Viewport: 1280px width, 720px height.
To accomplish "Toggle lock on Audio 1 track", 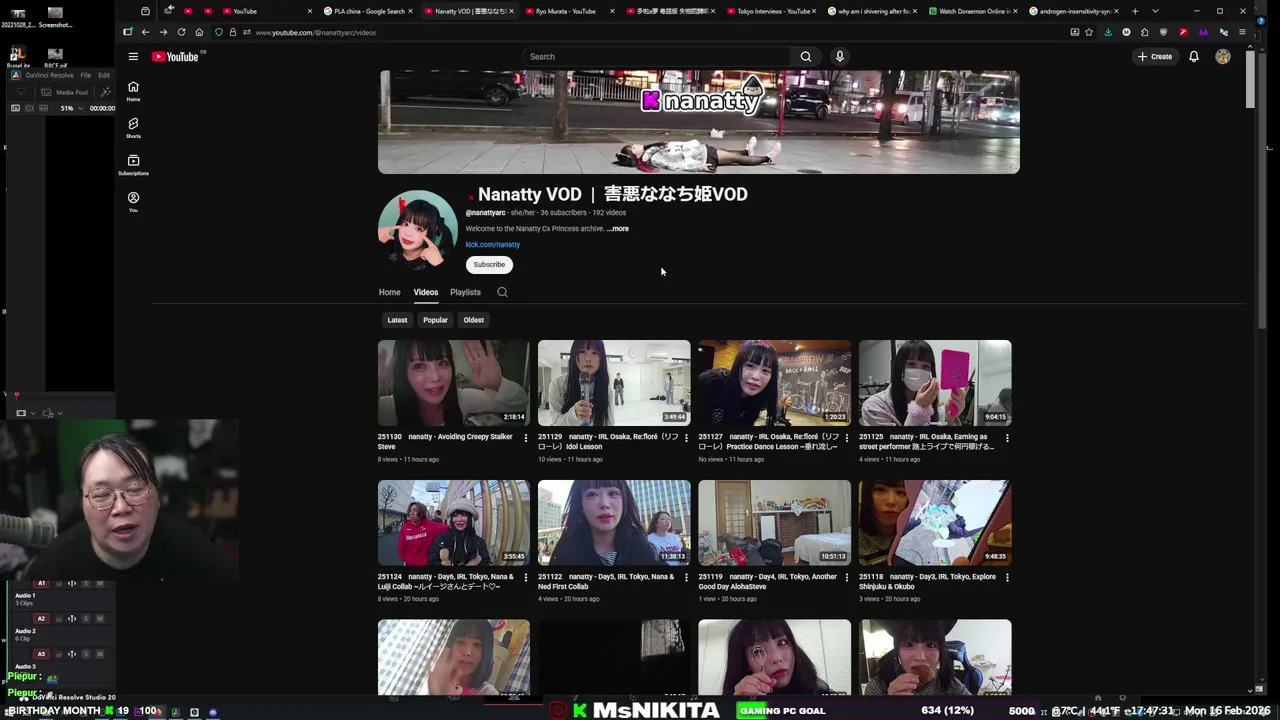I will pos(58,583).
